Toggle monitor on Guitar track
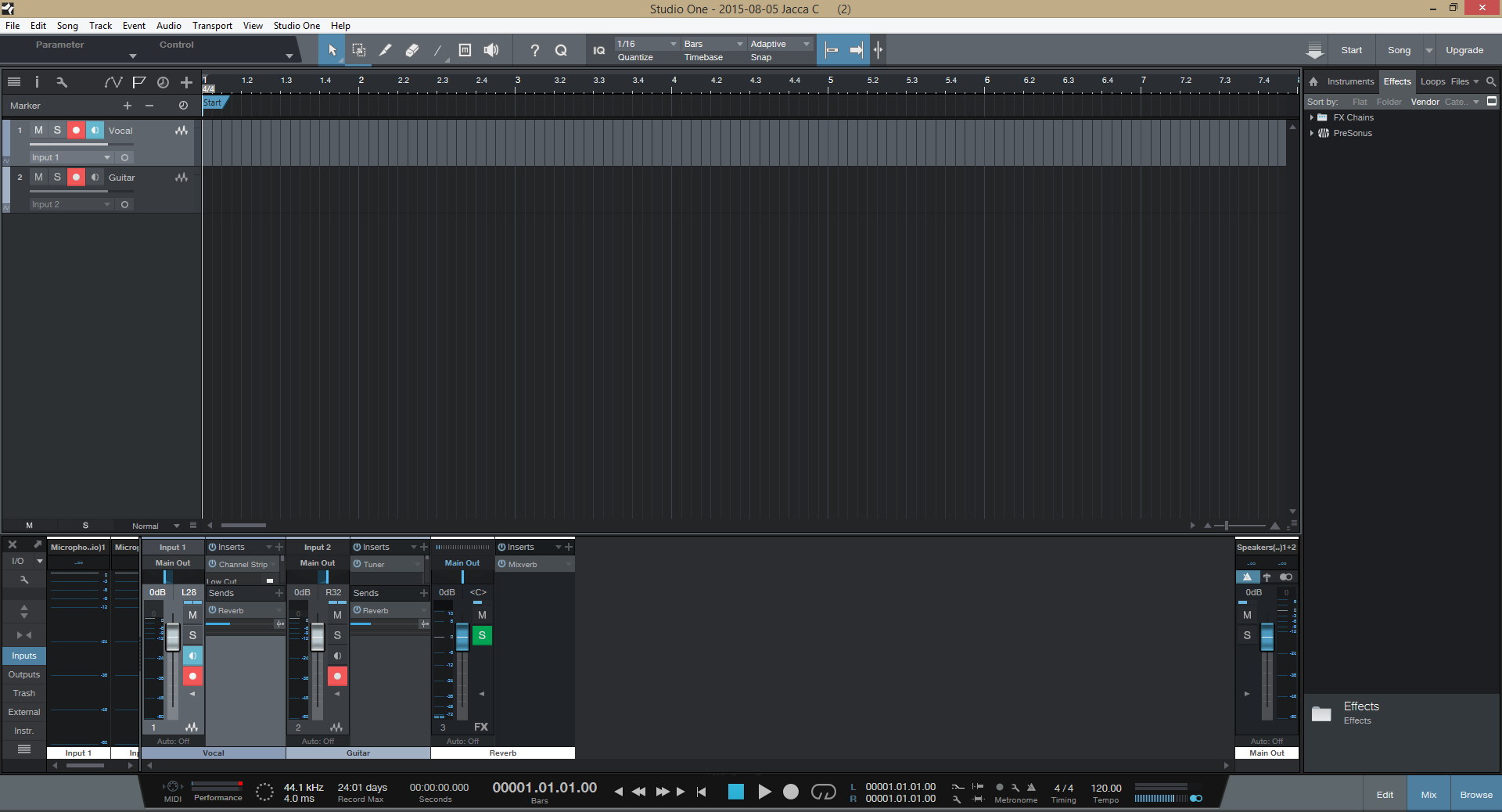 (x=95, y=177)
